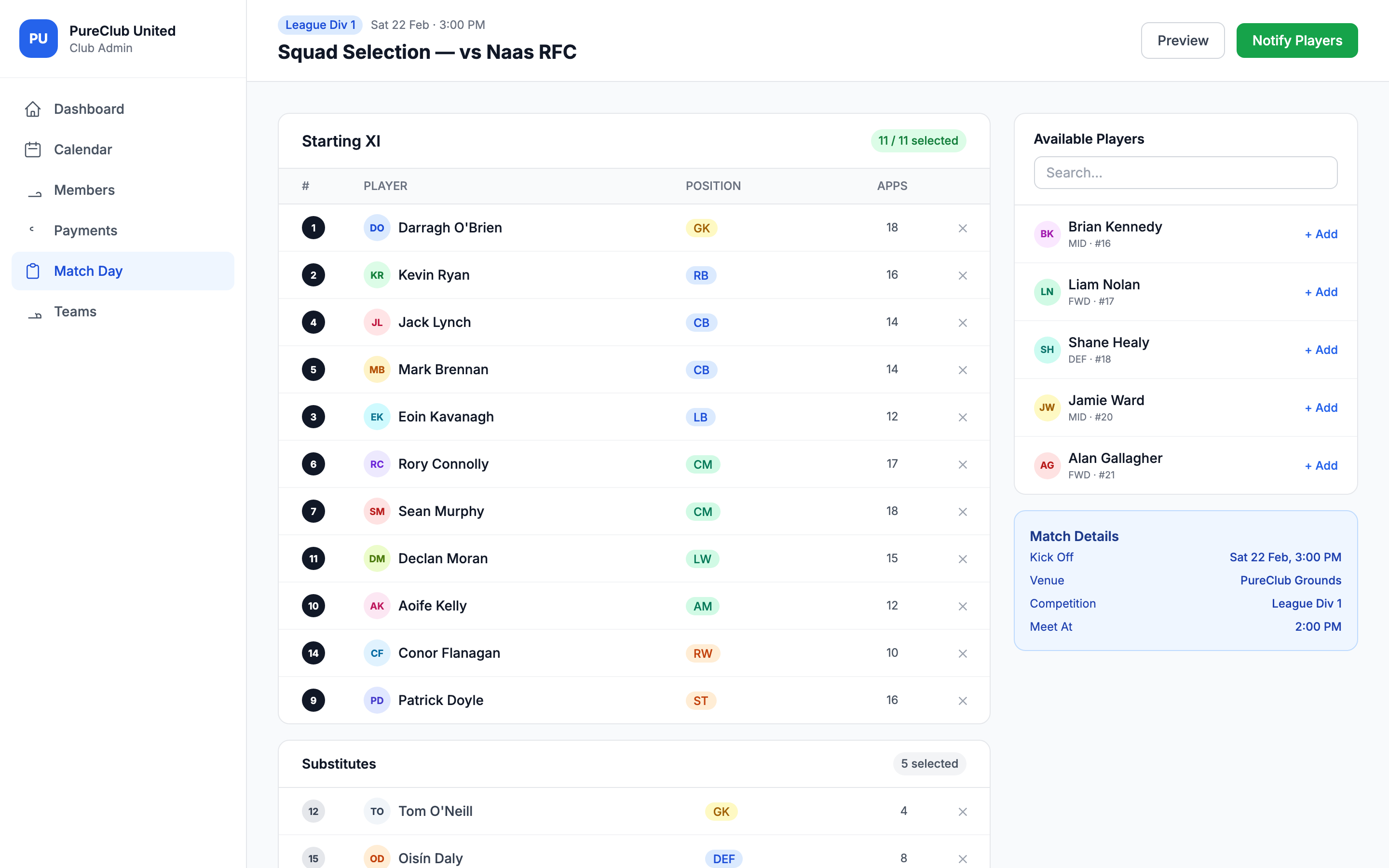Go to Members in the sidebar

point(123,190)
